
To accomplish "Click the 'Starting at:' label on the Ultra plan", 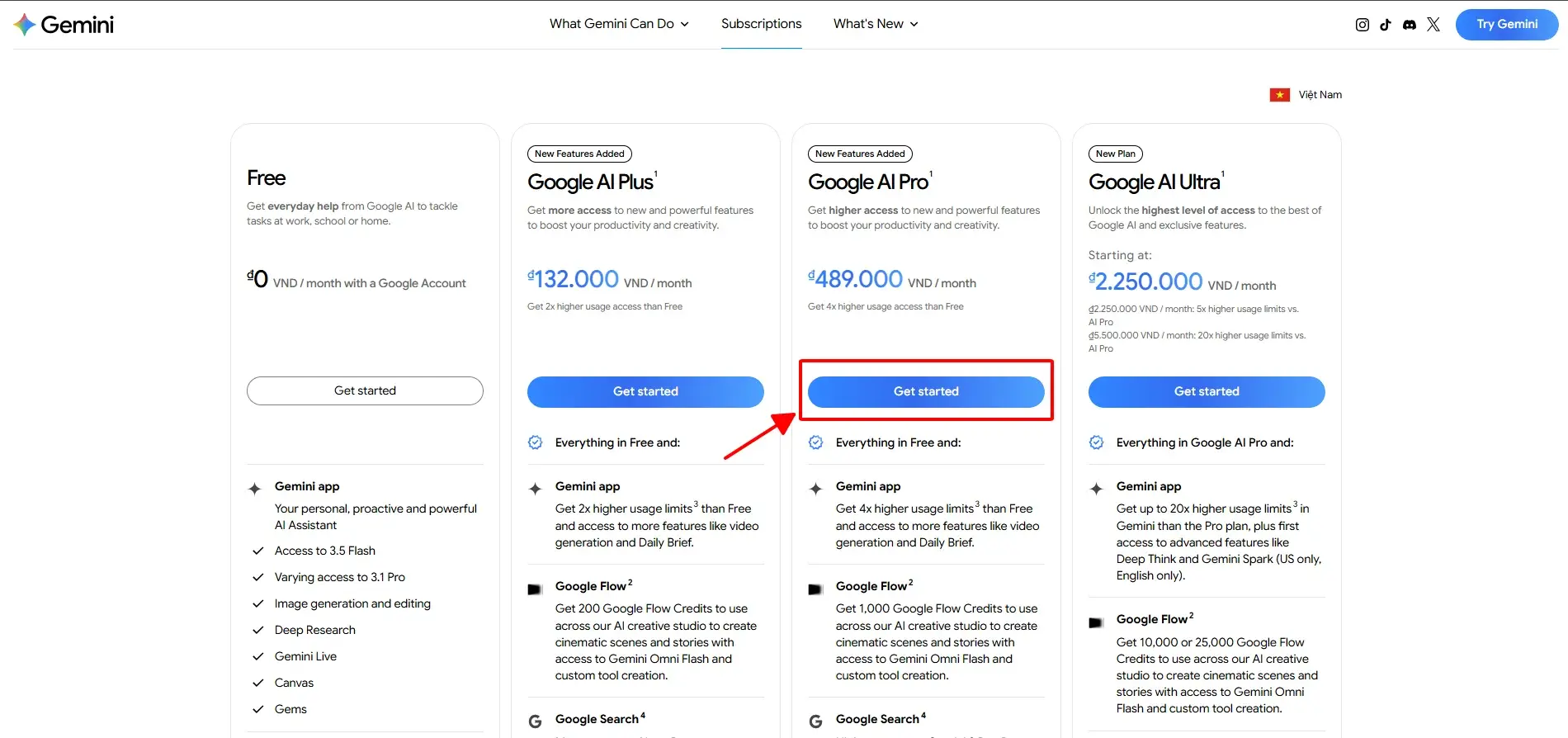I will [x=1120, y=255].
